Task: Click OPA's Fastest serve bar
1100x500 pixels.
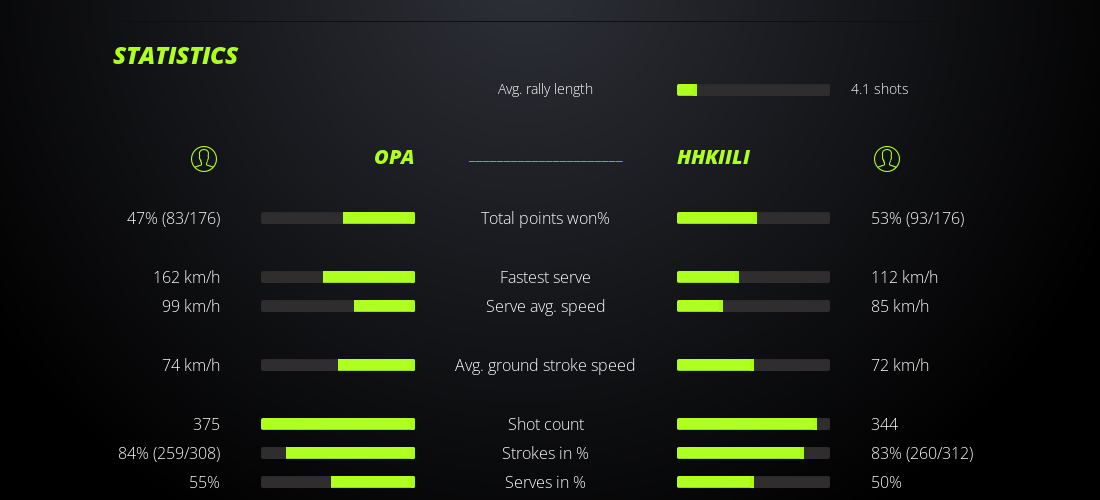Action: click(338, 277)
